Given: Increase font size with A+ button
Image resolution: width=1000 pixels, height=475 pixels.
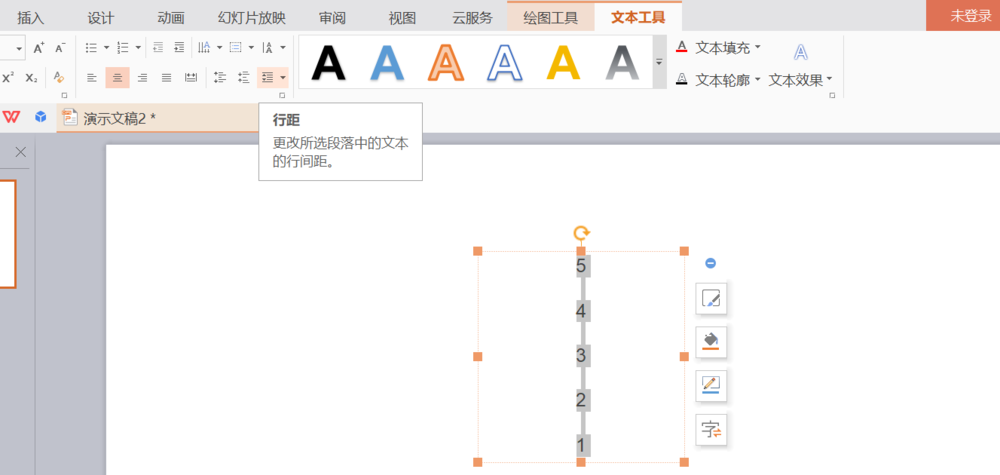Looking at the screenshot, I should pos(39,48).
